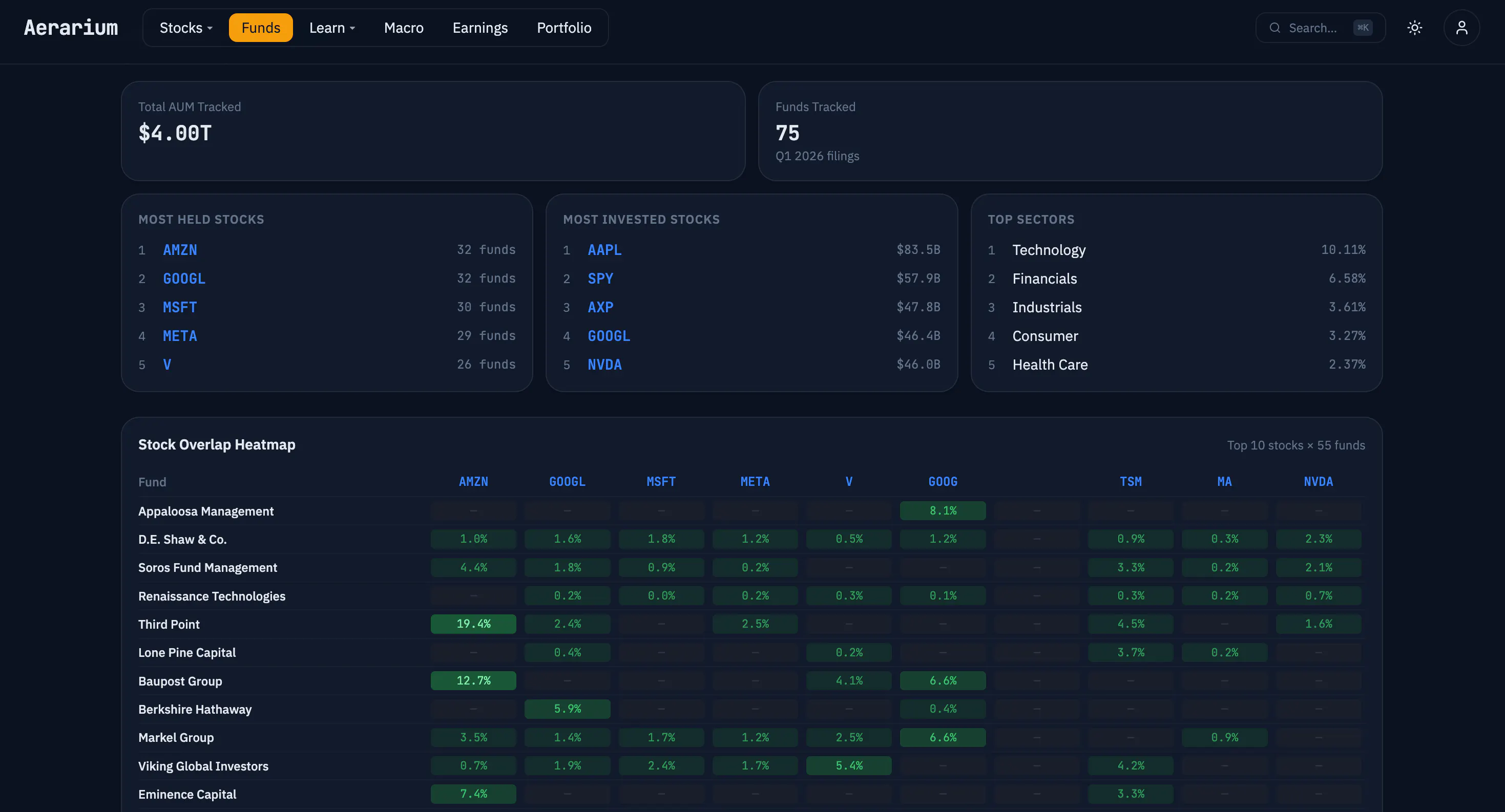This screenshot has width=1505, height=812.
Task: Click the META heatmap column header
Action: (x=755, y=482)
